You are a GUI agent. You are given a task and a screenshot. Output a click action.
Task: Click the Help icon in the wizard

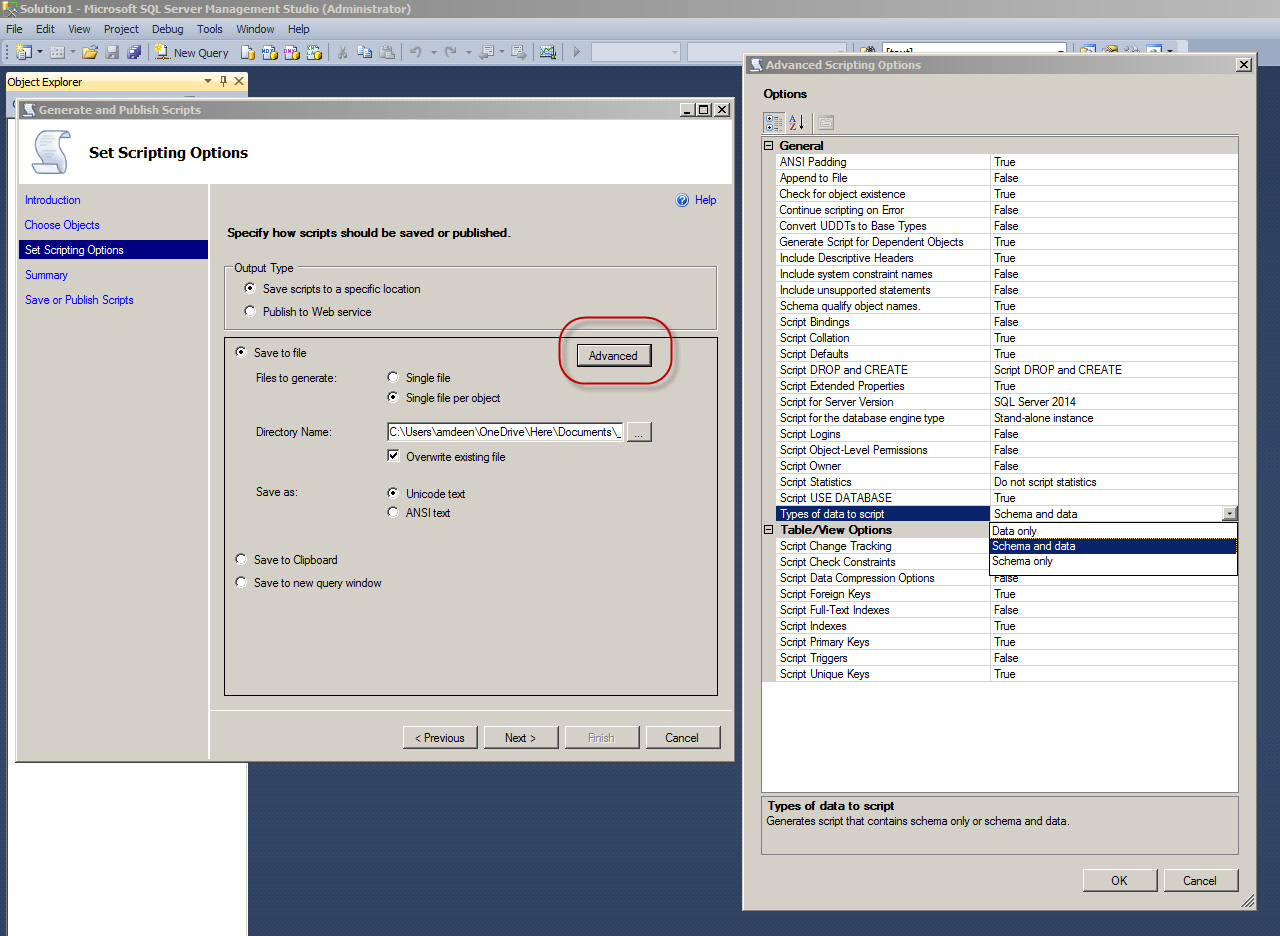(683, 200)
